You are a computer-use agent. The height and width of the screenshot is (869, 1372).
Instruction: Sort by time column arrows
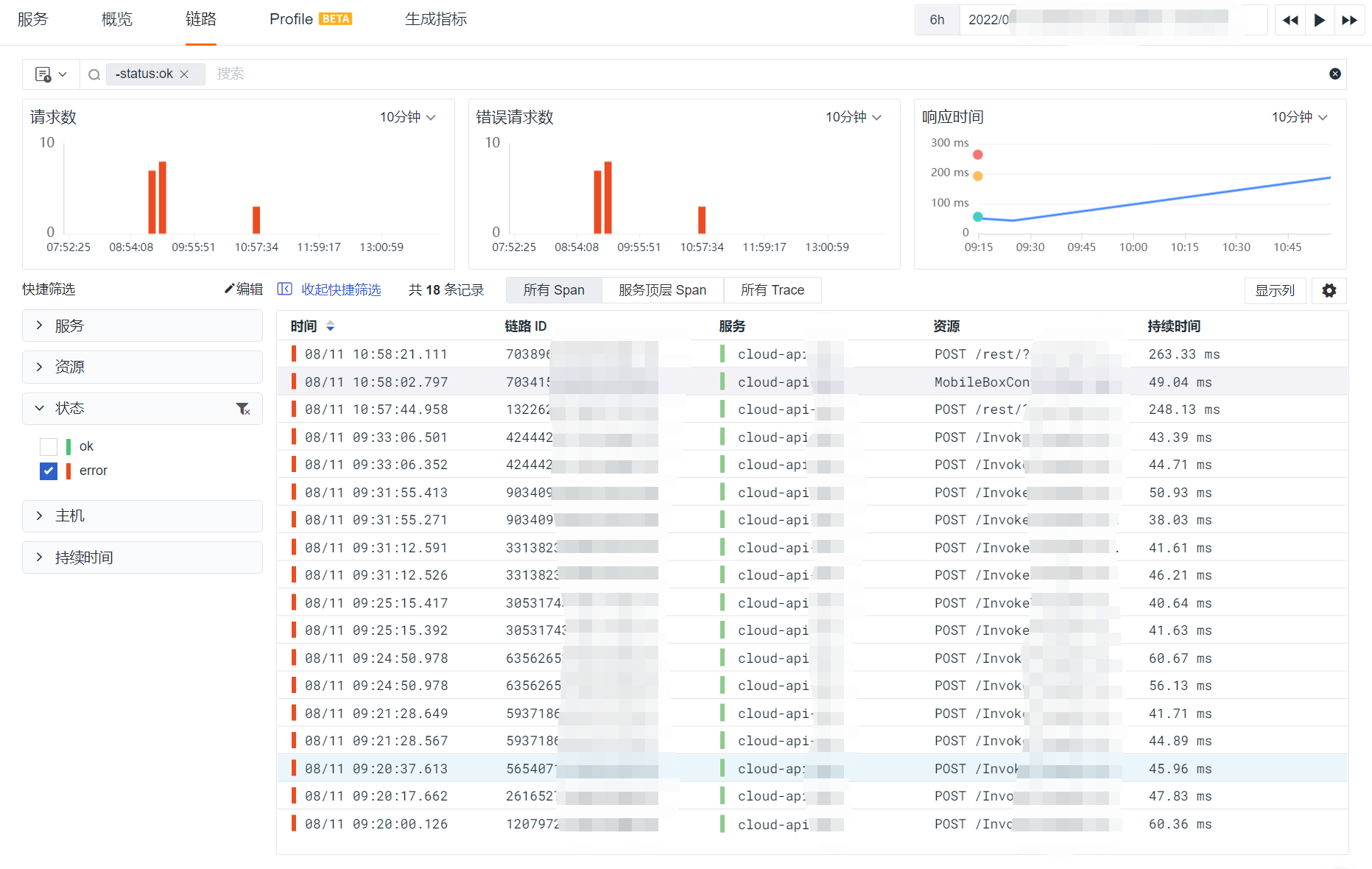330,326
